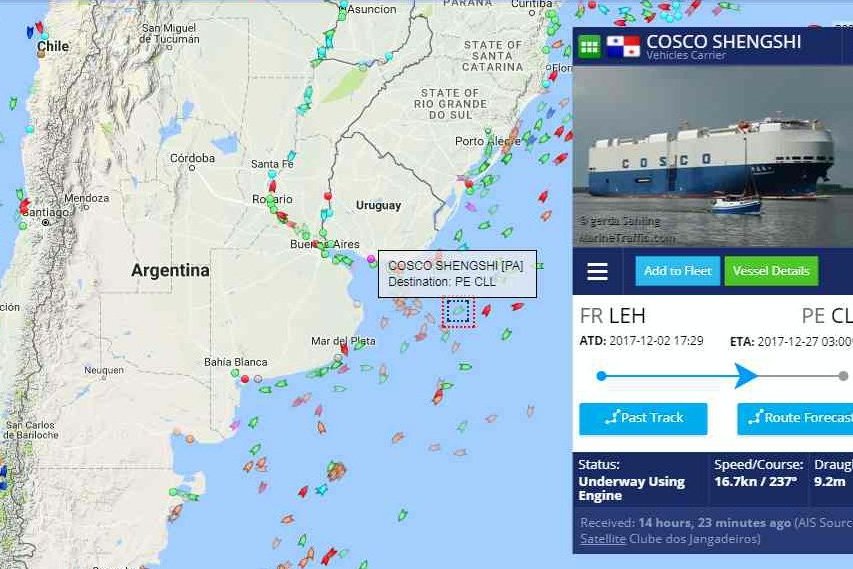
Task: Click the COSCO SHENGSHI destination tooltip
Action: (457, 274)
